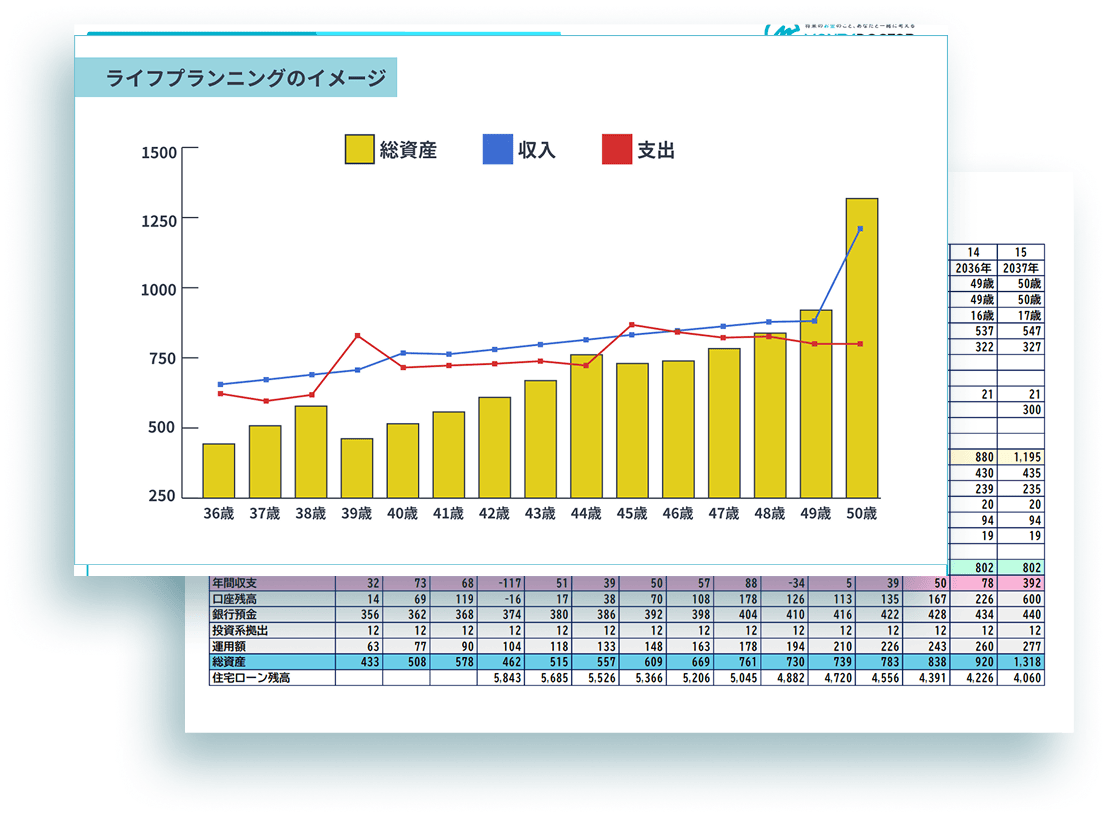Viewport: 1108px width, 817px height.
Task: Click the 5,843 loan balance cell
Action: 501,678
